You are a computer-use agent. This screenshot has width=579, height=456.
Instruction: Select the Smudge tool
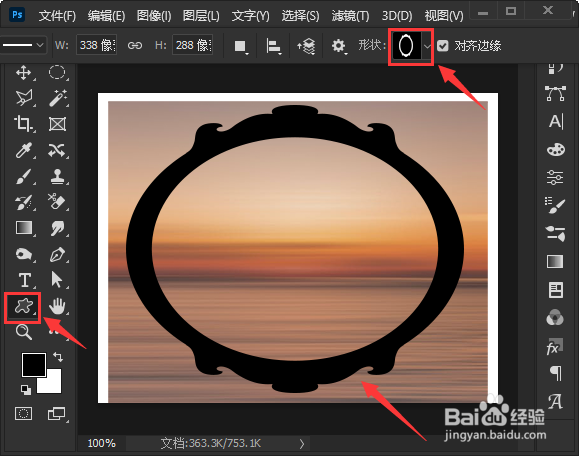57,228
